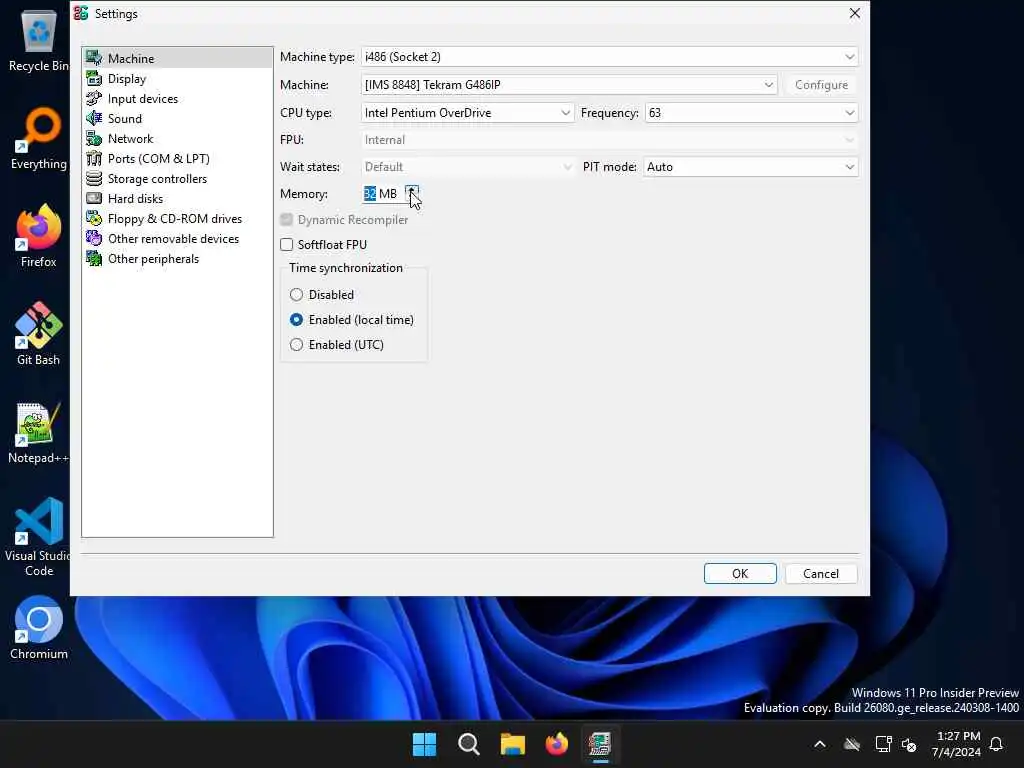1024x768 pixels.
Task: Click the Storage controllers icon
Action: (94, 178)
